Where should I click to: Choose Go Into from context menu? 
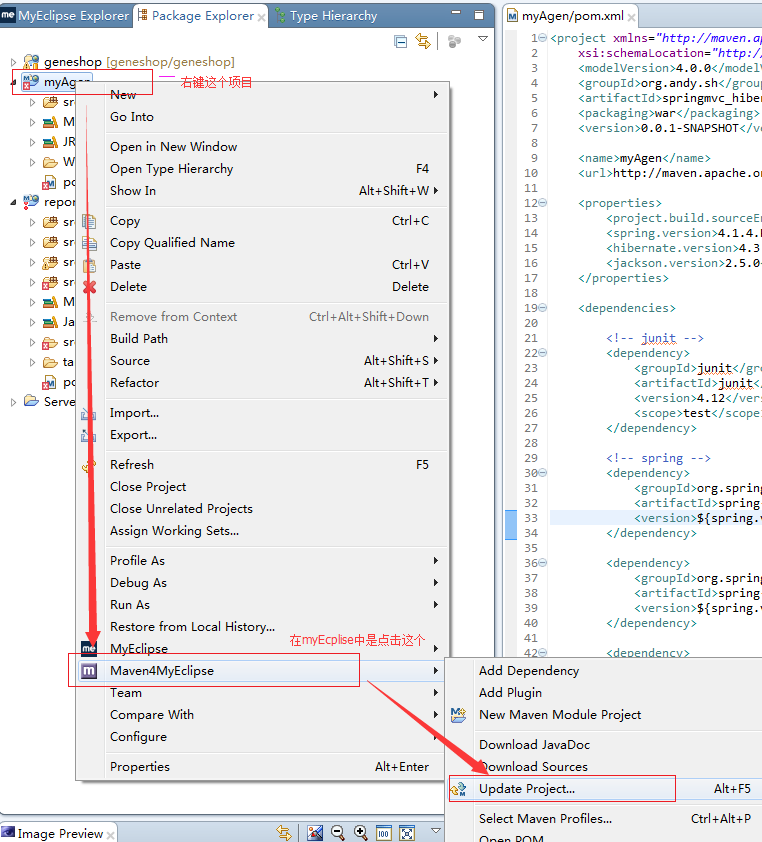coord(274,117)
